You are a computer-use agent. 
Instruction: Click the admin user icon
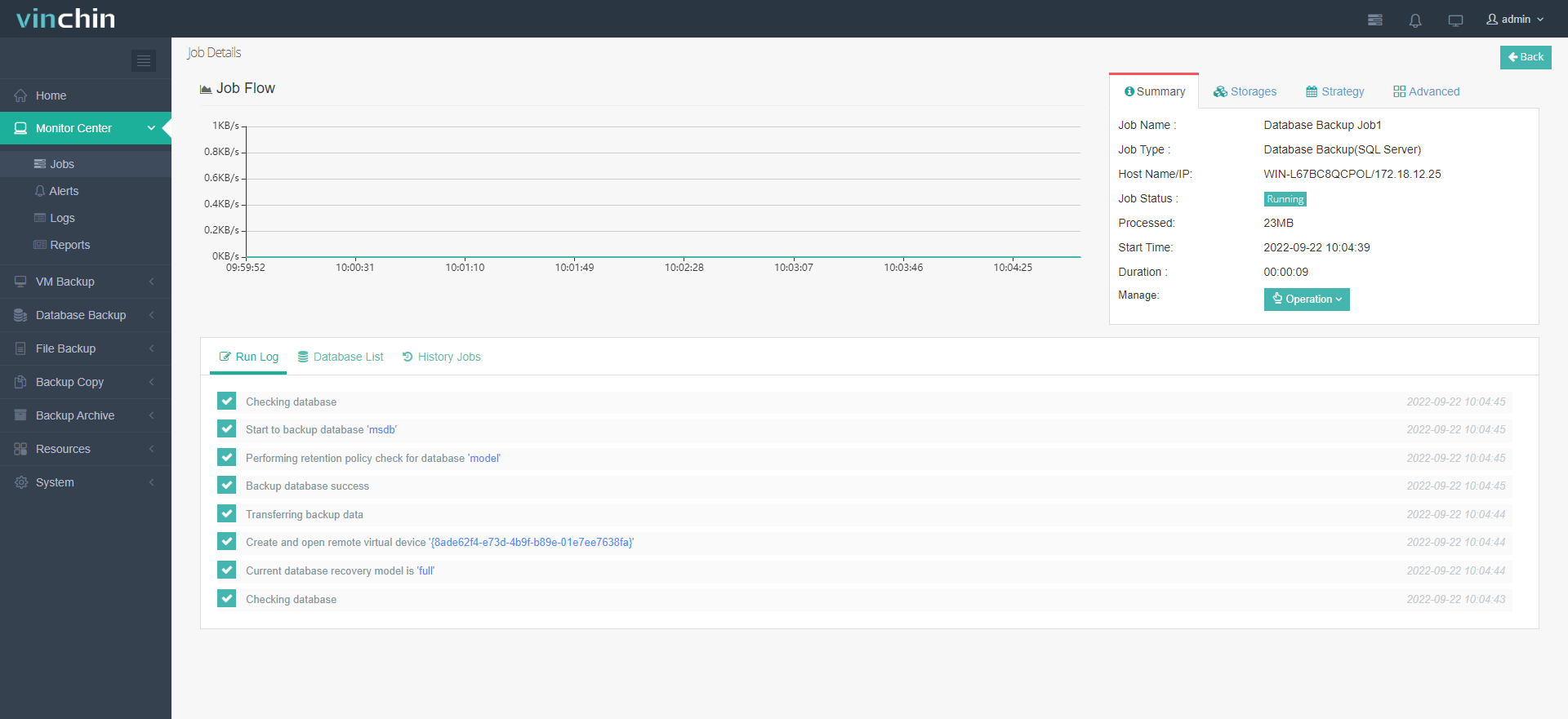tap(1492, 19)
